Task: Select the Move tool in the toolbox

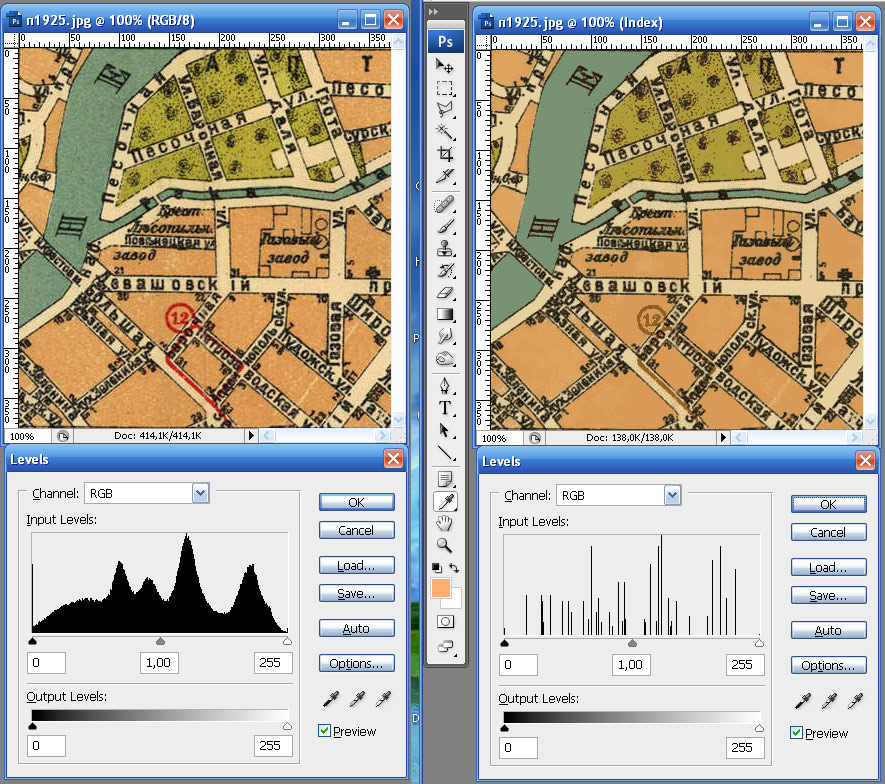Action: click(445, 66)
